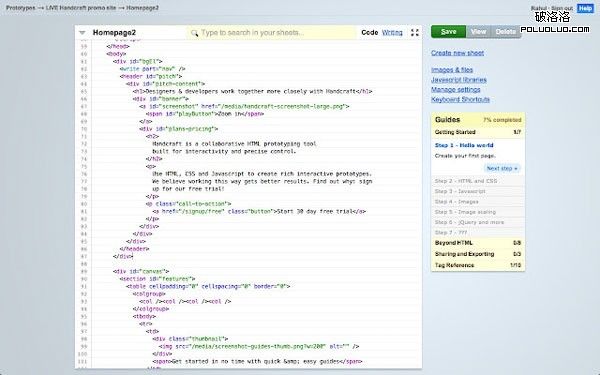Switch to Code view

click(370, 33)
